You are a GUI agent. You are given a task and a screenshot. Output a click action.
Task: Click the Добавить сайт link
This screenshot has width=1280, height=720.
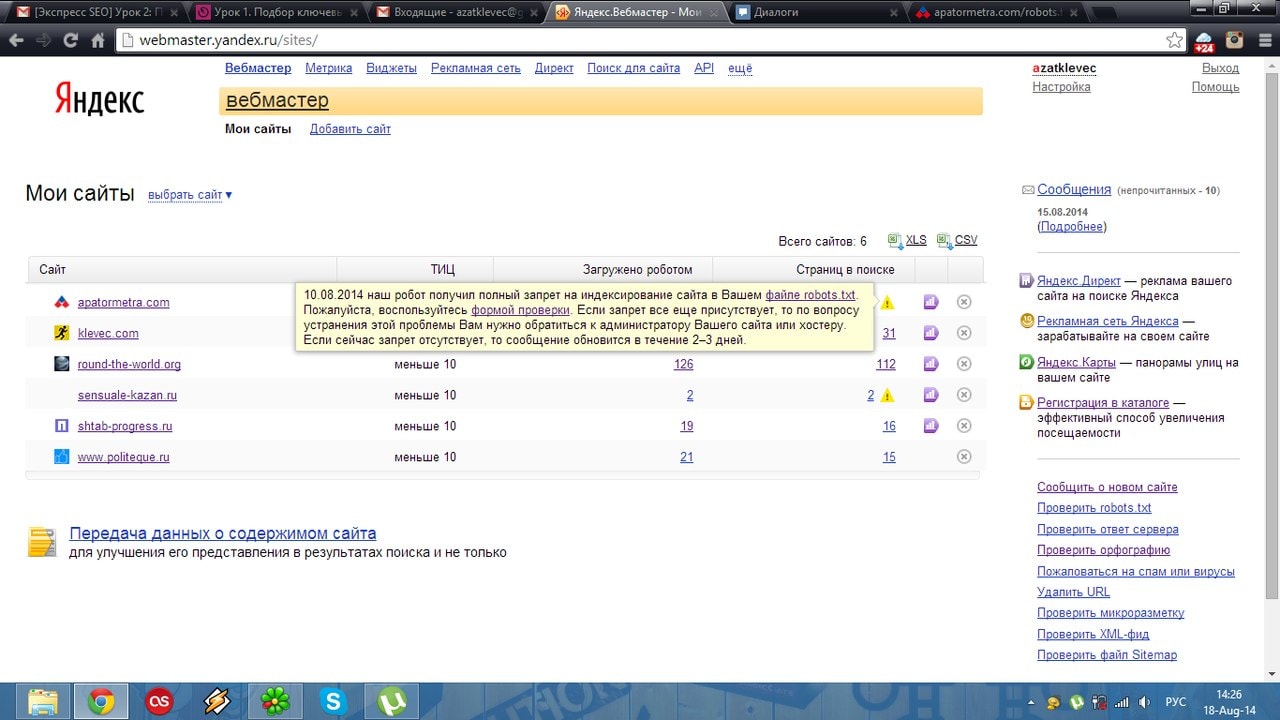(x=350, y=129)
